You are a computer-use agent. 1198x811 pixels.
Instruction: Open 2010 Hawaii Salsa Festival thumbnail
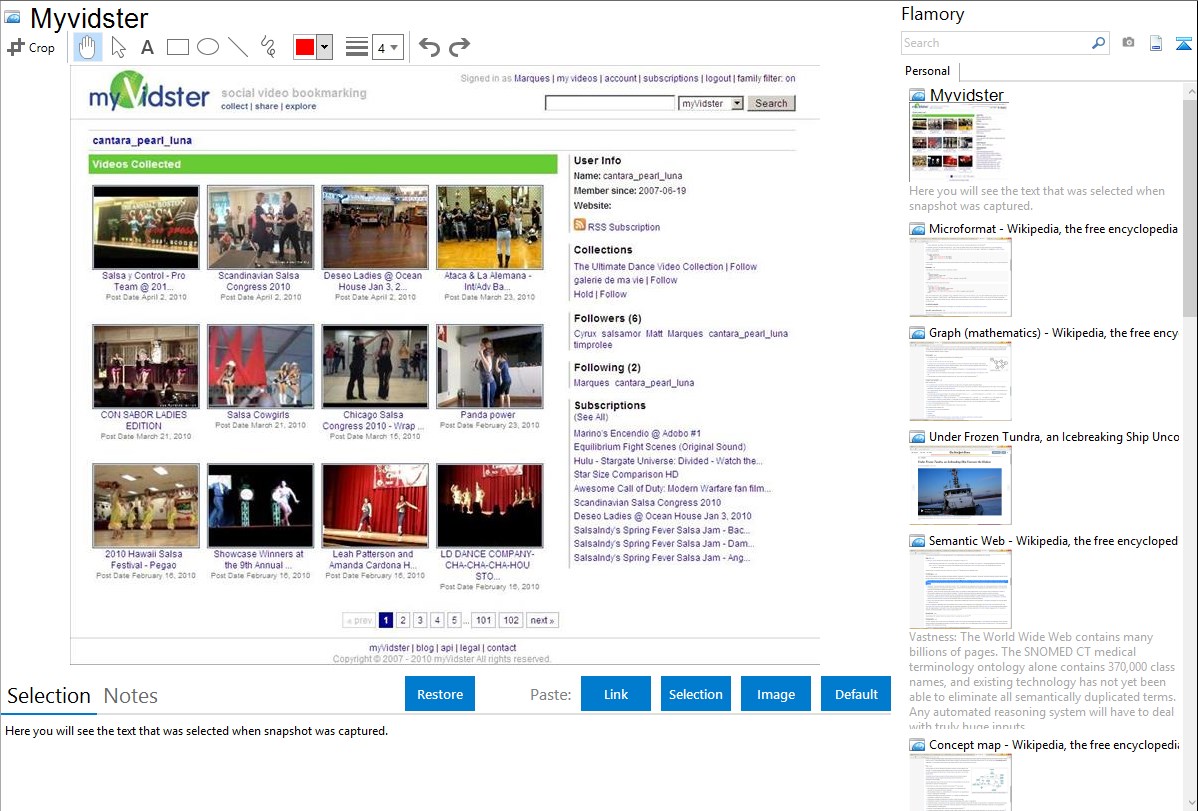[x=146, y=505]
